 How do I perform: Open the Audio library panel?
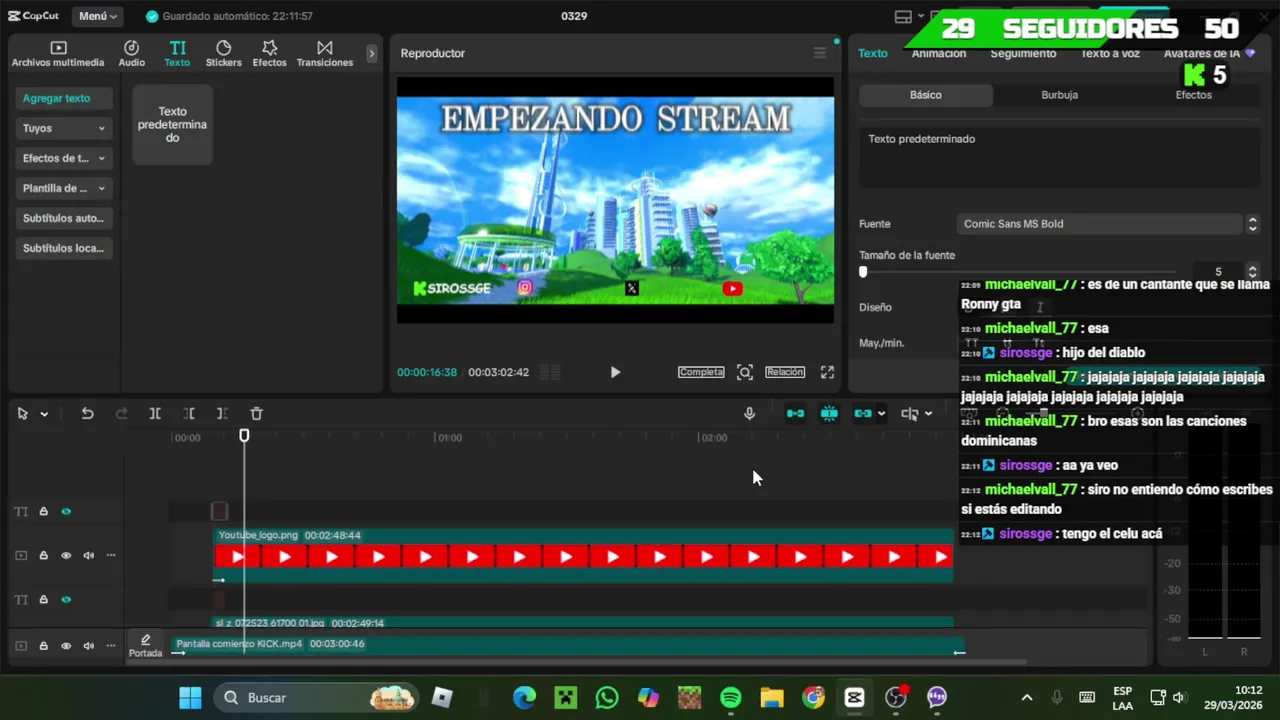[131, 54]
